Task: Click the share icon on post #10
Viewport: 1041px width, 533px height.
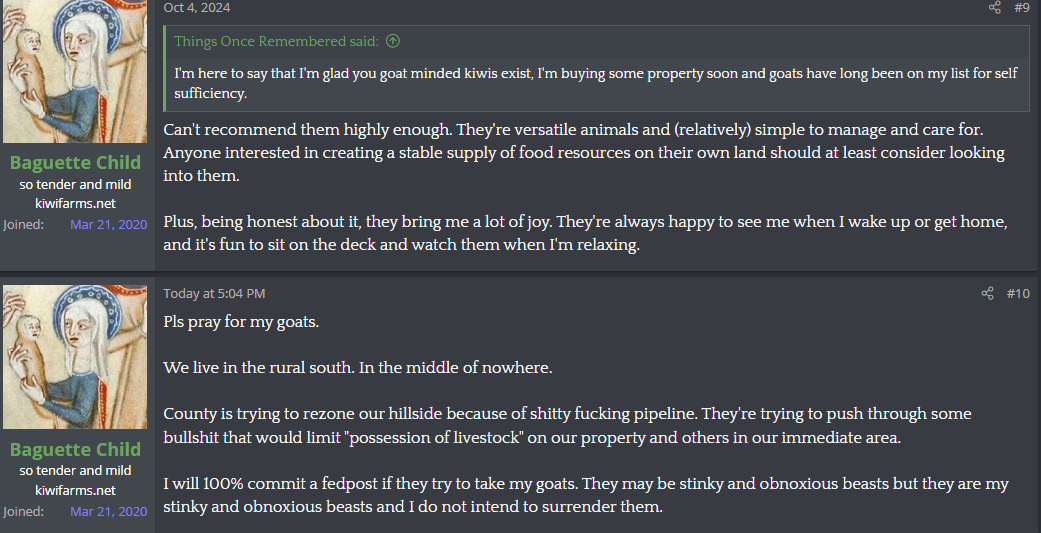Action: [x=987, y=293]
